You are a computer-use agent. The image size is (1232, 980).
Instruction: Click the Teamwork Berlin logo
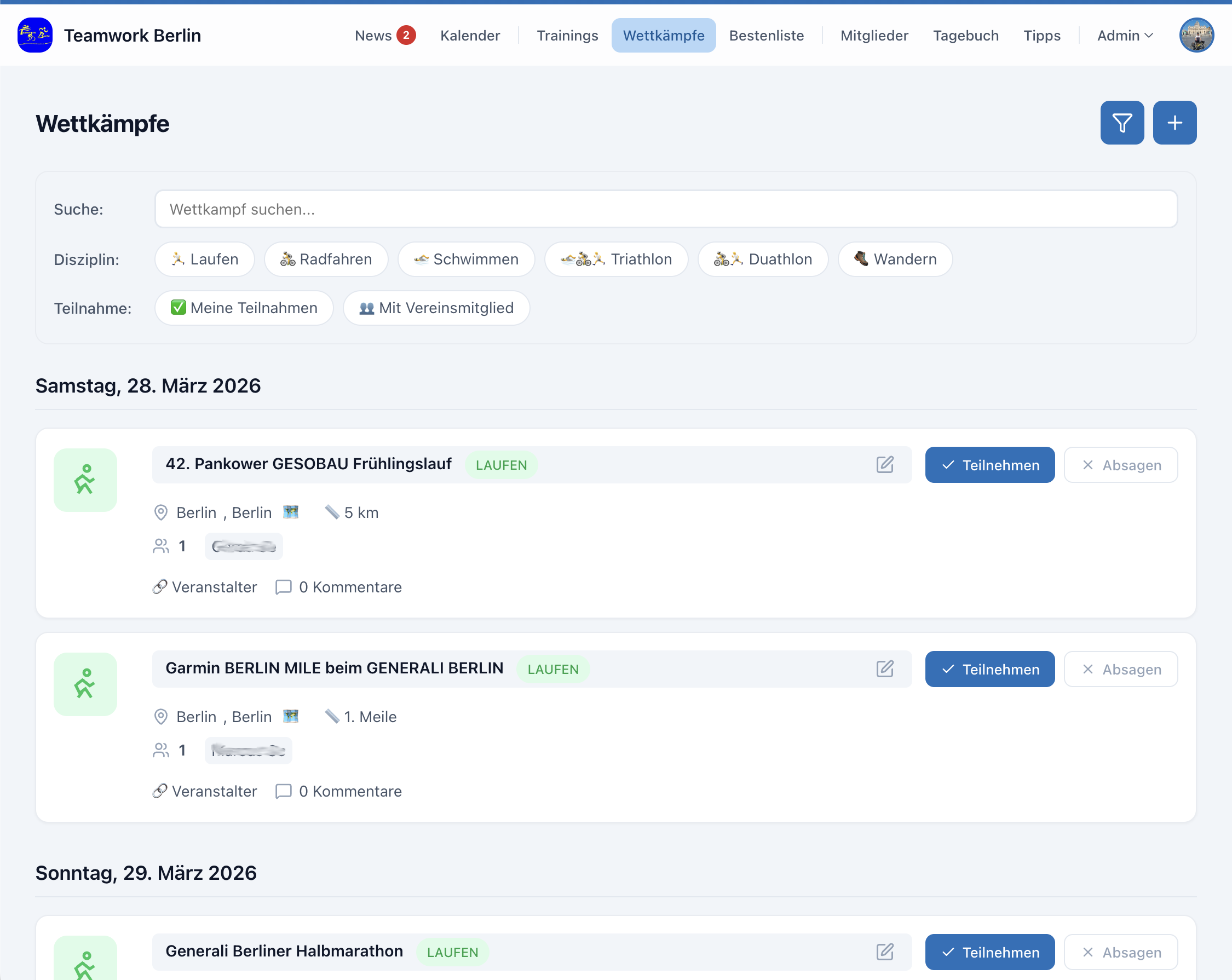click(x=35, y=36)
